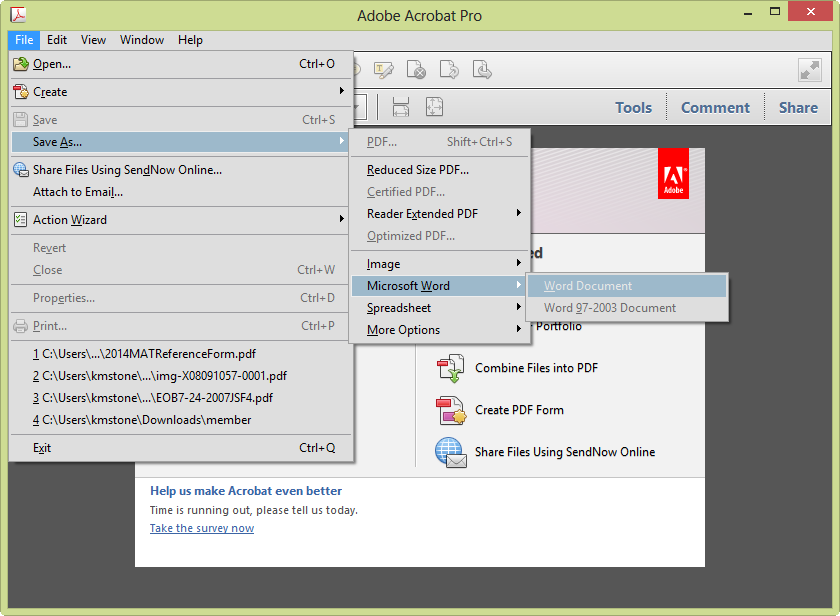Open the Help menu
This screenshot has width=840, height=616.
point(190,40)
